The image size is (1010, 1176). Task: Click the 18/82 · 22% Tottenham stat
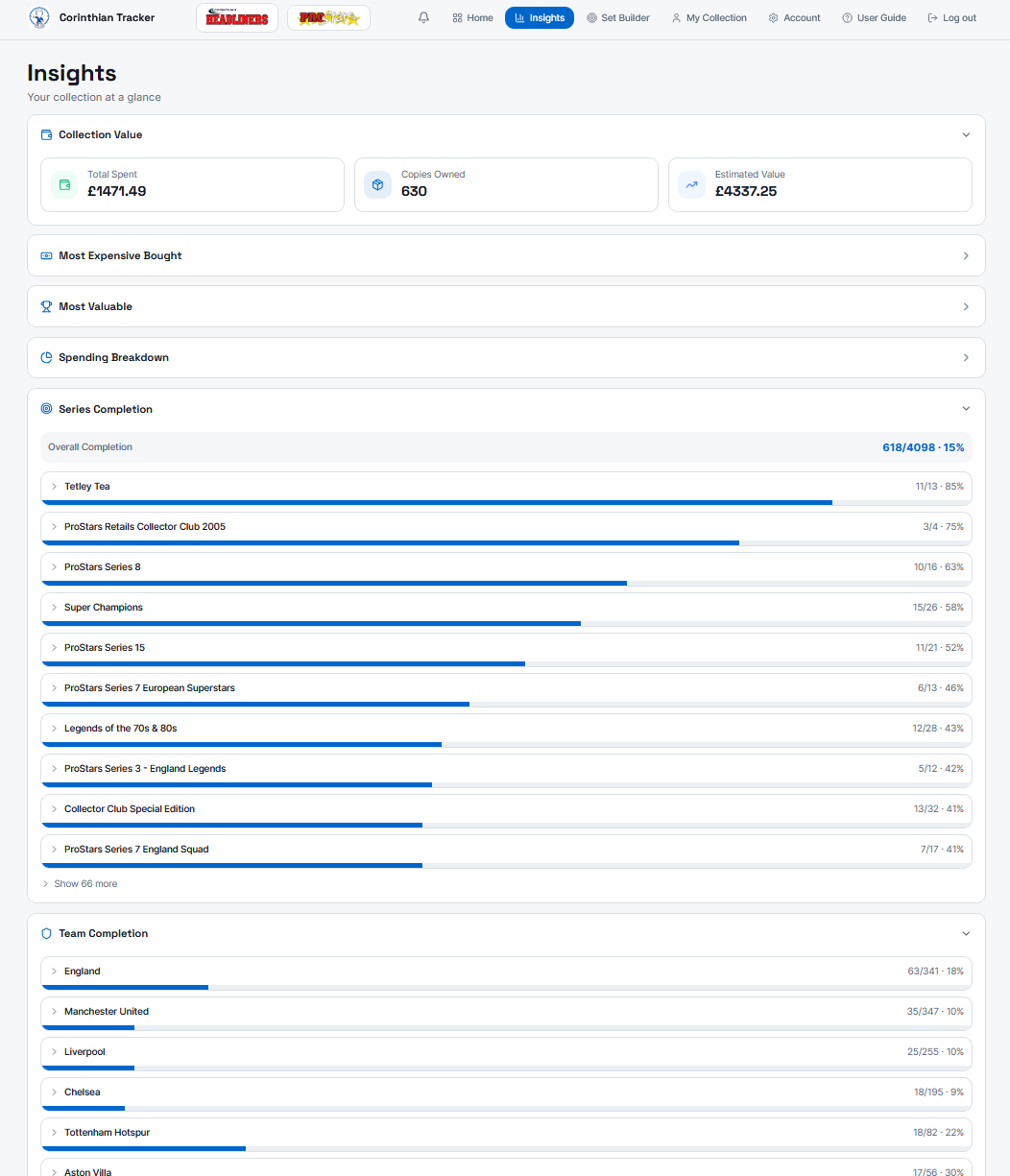(938, 1133)
